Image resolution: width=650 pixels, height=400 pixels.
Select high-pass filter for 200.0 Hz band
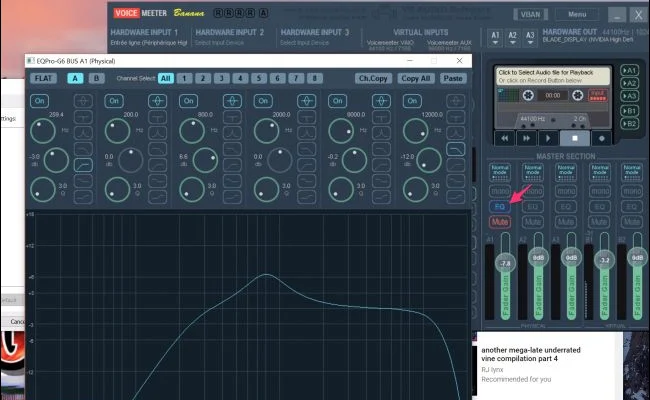click(158, 165)
